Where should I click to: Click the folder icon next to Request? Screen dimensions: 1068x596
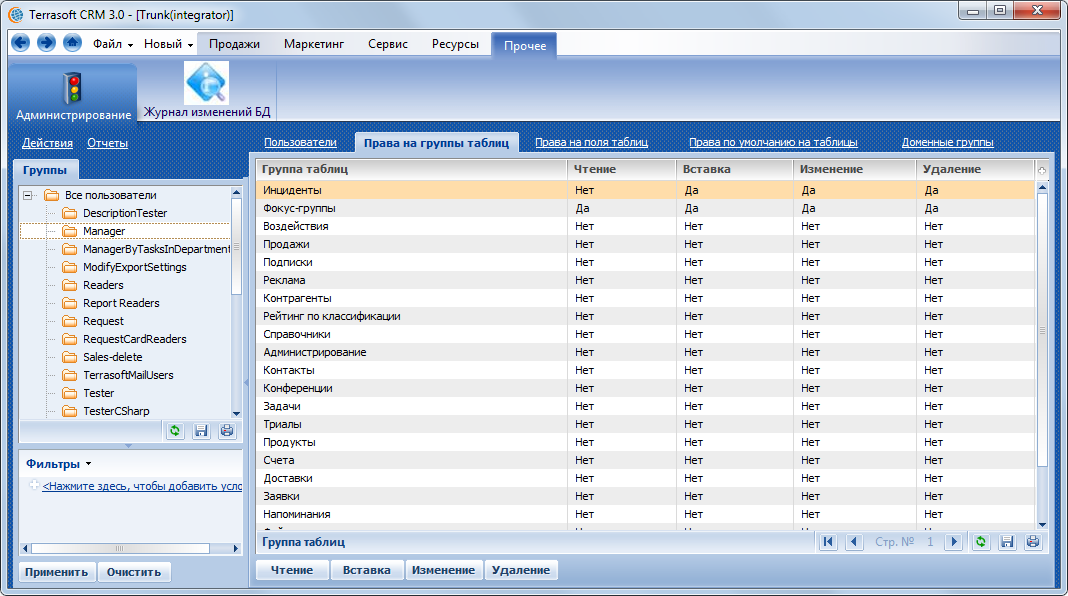coord(69,321)
